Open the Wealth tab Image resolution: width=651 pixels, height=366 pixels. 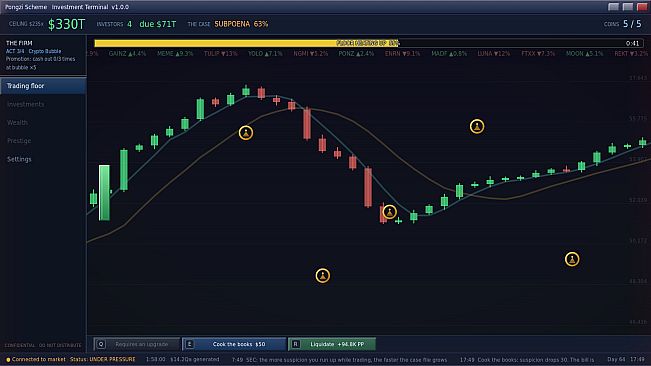pyautogui.click(x=43, y=122)
